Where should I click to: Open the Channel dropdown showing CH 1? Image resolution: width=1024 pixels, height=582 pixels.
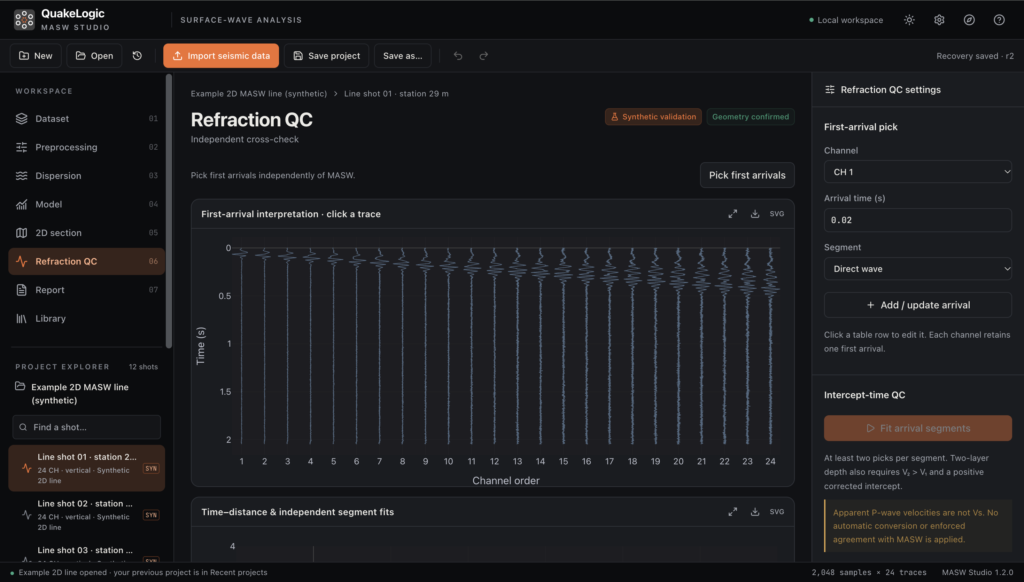point(918,172)
